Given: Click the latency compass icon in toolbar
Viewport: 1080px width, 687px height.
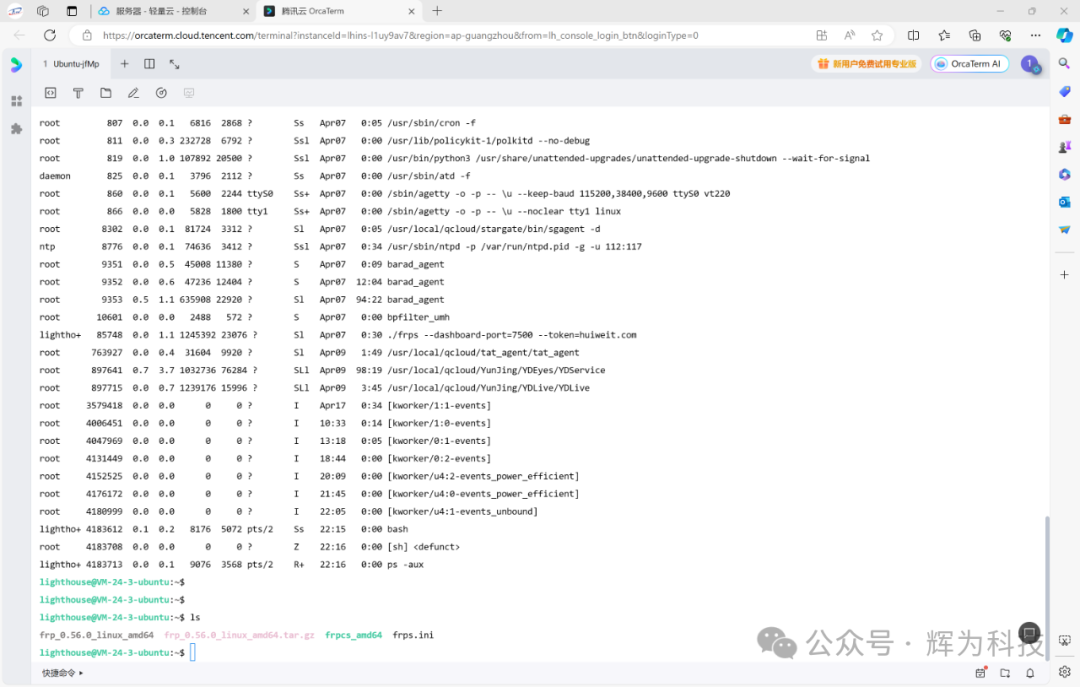Looking at the screenshot, I should point(160,92).
